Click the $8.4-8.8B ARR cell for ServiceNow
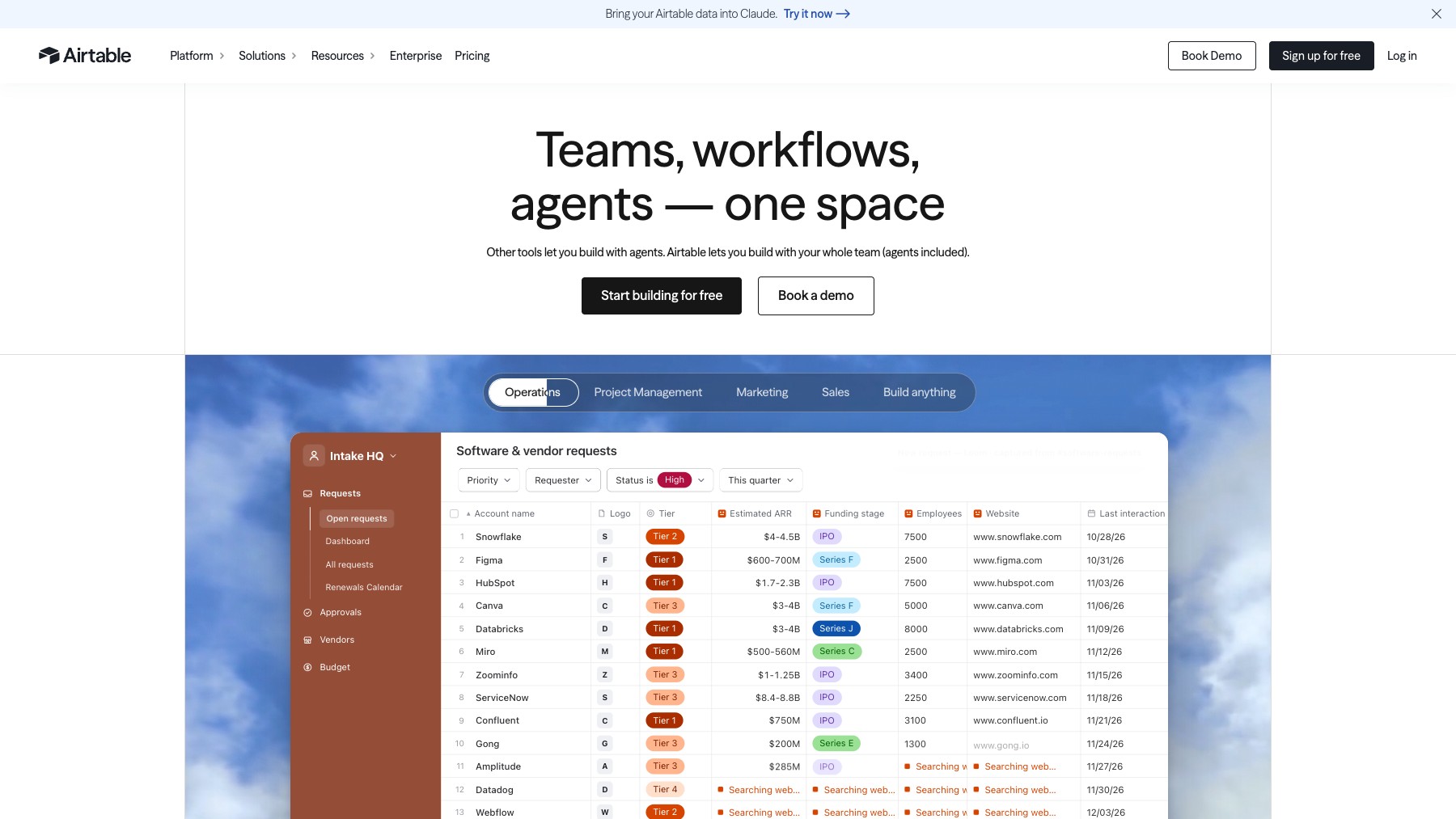Viewport: 1456px width, 819px height. pyautogui.click(x=777, y=698)
